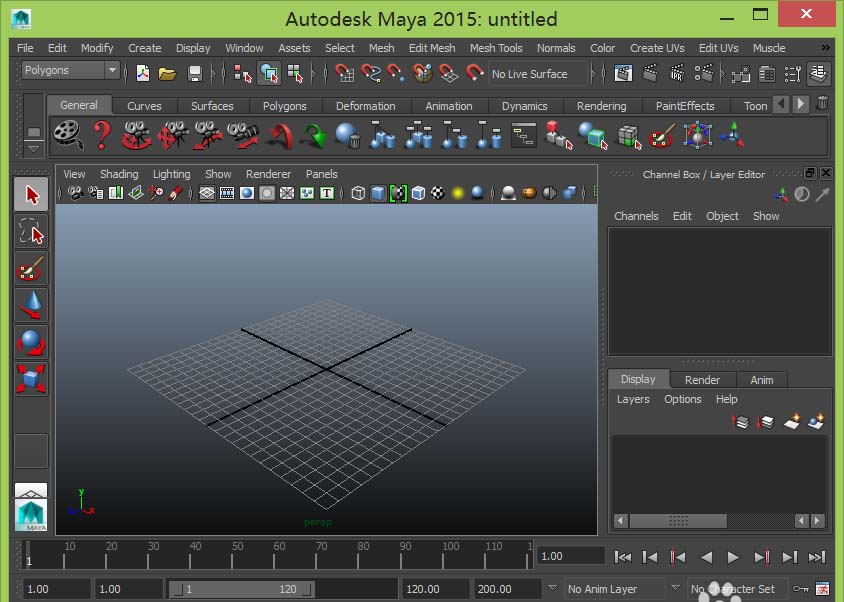Toggle wireframe shading in the viewport toolbar
Viewport: 844px width, 602px height.
pos(359,193)
